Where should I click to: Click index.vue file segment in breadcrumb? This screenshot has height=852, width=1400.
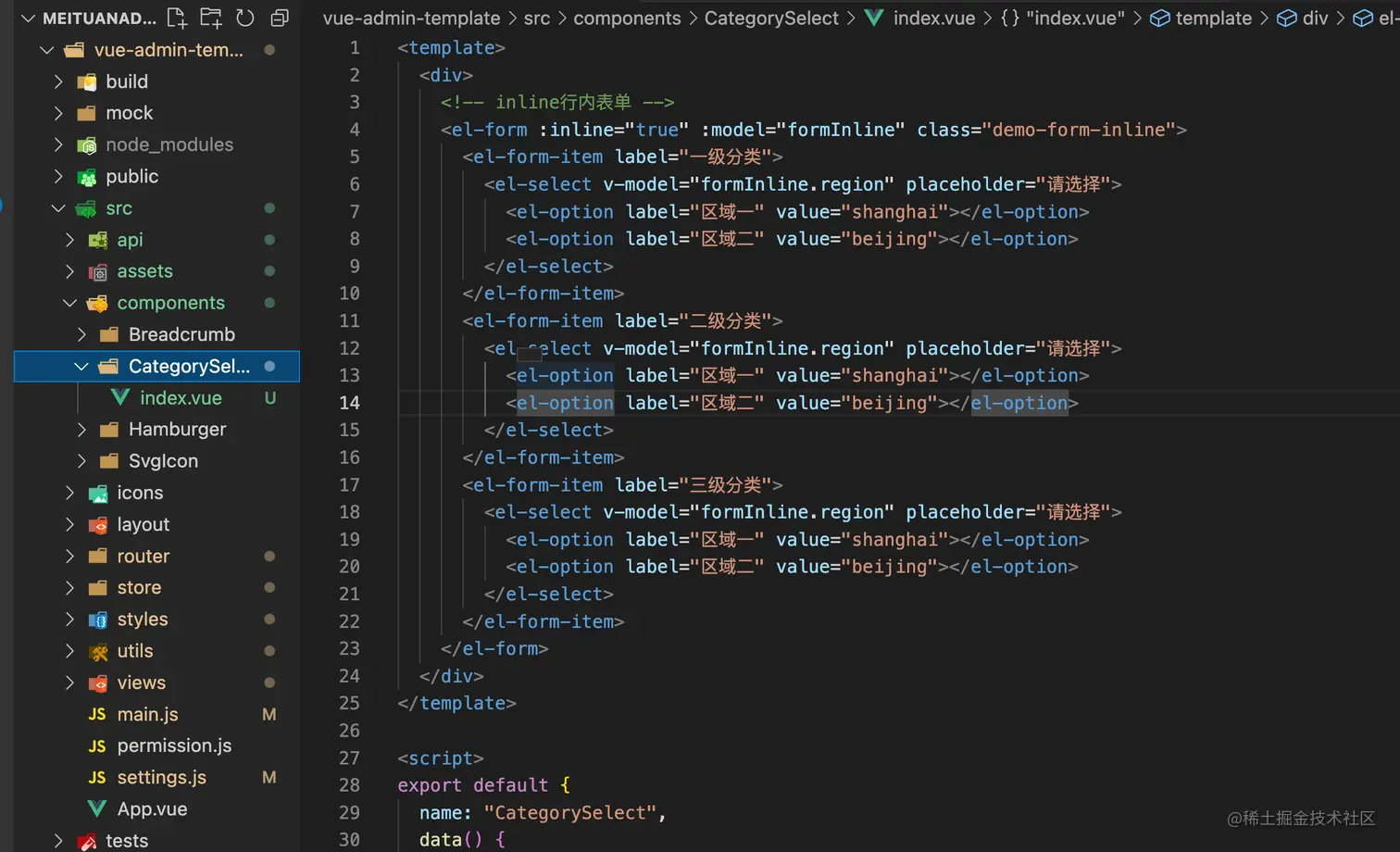tap(933, 18)
